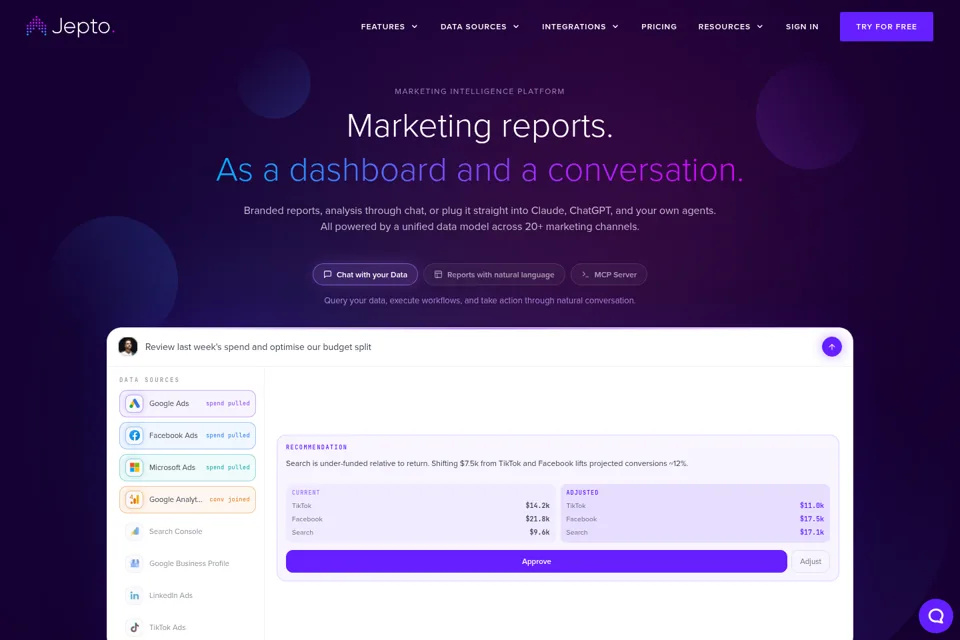Click the adjusted TikTok value $11.0k

811,505
